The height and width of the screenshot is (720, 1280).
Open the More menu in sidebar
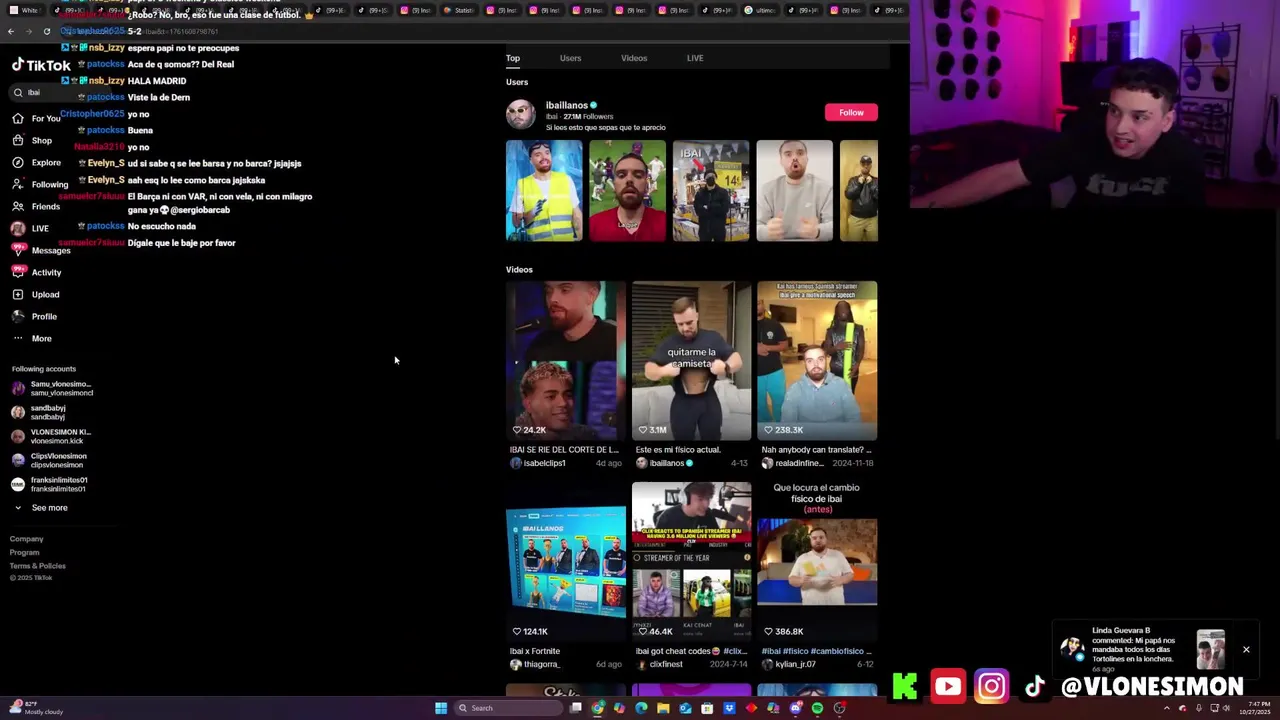tap(32, 338)
